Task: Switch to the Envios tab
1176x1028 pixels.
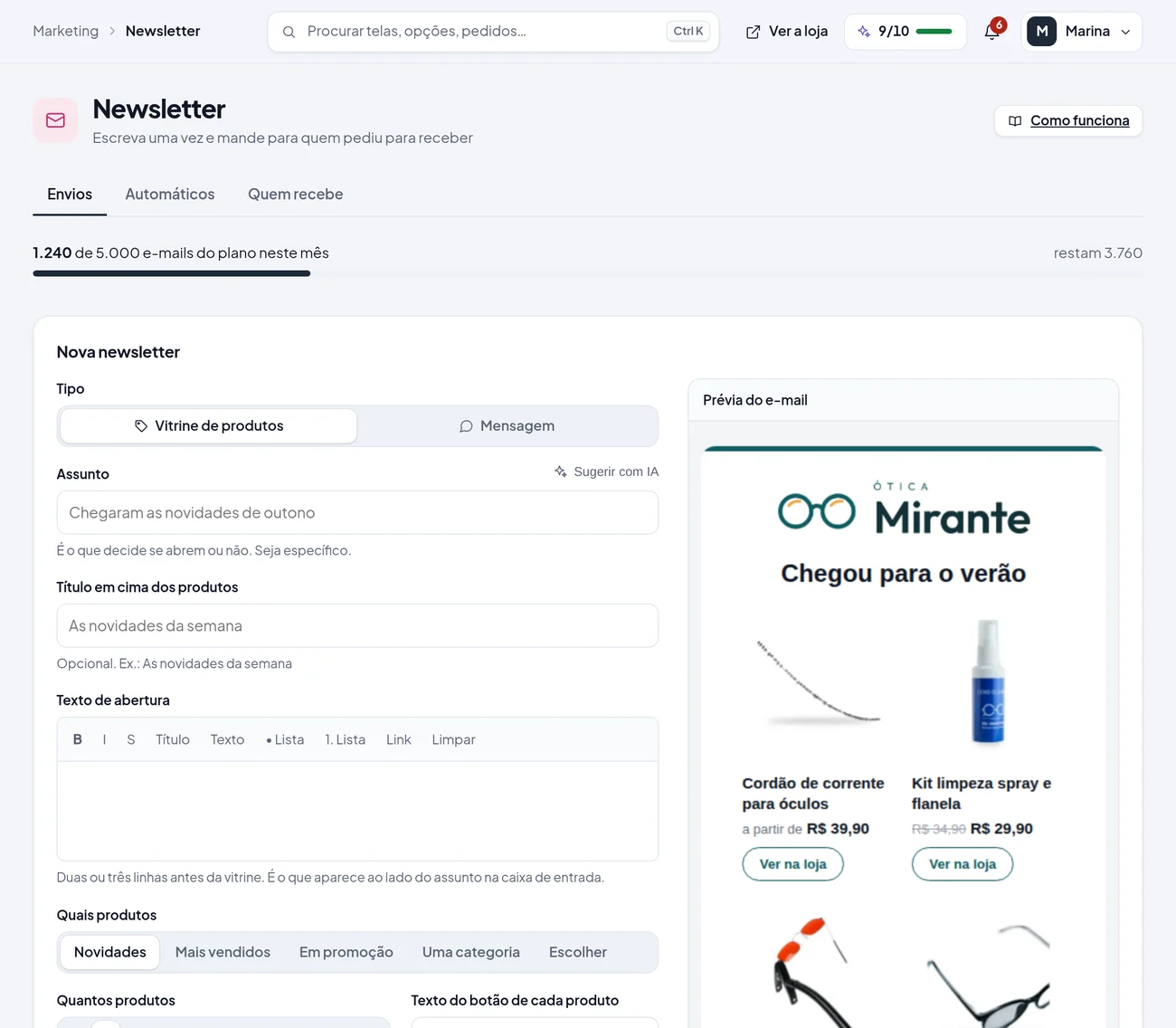Action: pyautogui.click(x=70, y=195)
